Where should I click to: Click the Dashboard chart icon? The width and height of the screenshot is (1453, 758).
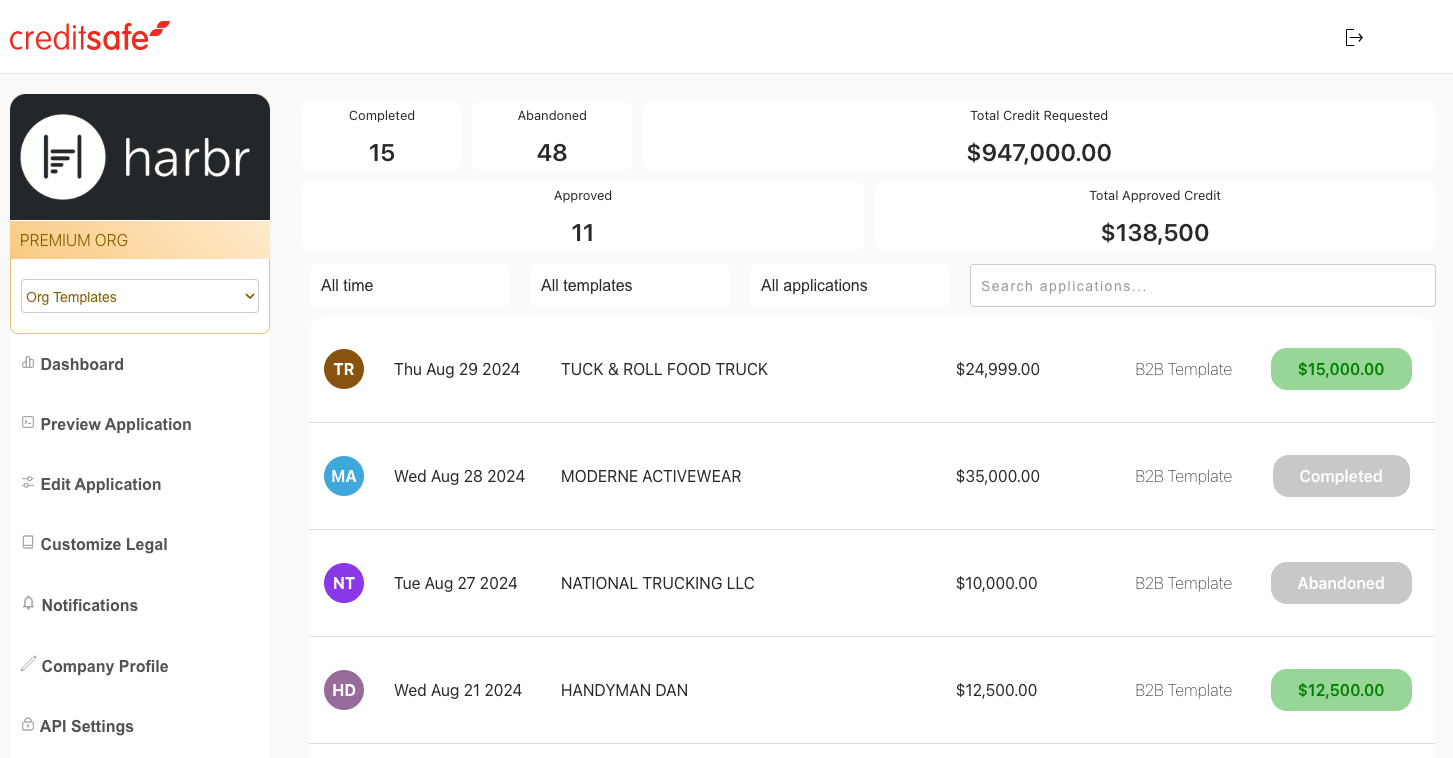tap(28, 363)
